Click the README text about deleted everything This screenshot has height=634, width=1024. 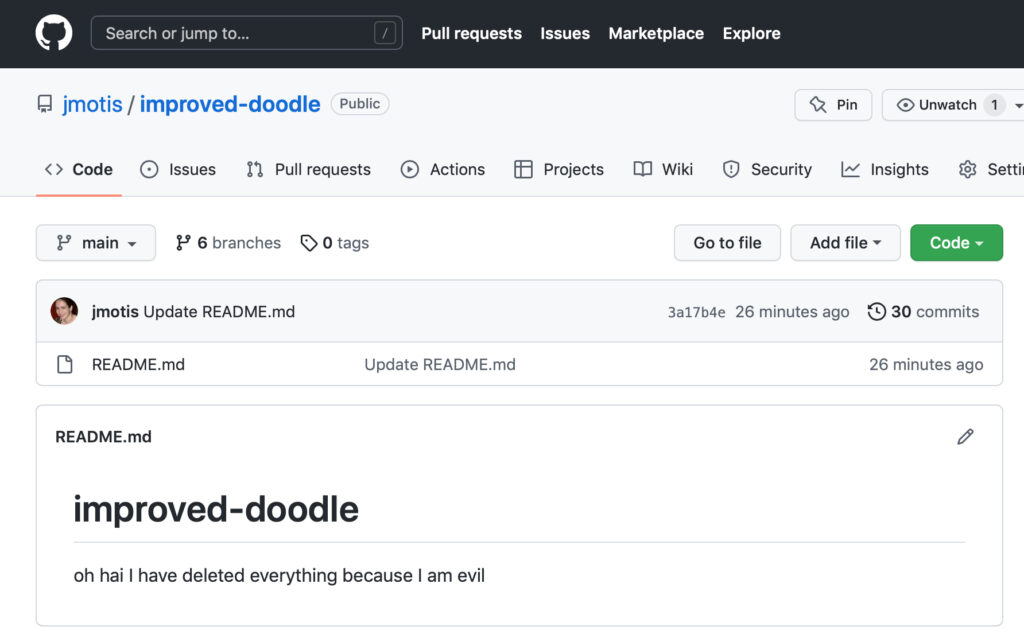pos(279,576)
